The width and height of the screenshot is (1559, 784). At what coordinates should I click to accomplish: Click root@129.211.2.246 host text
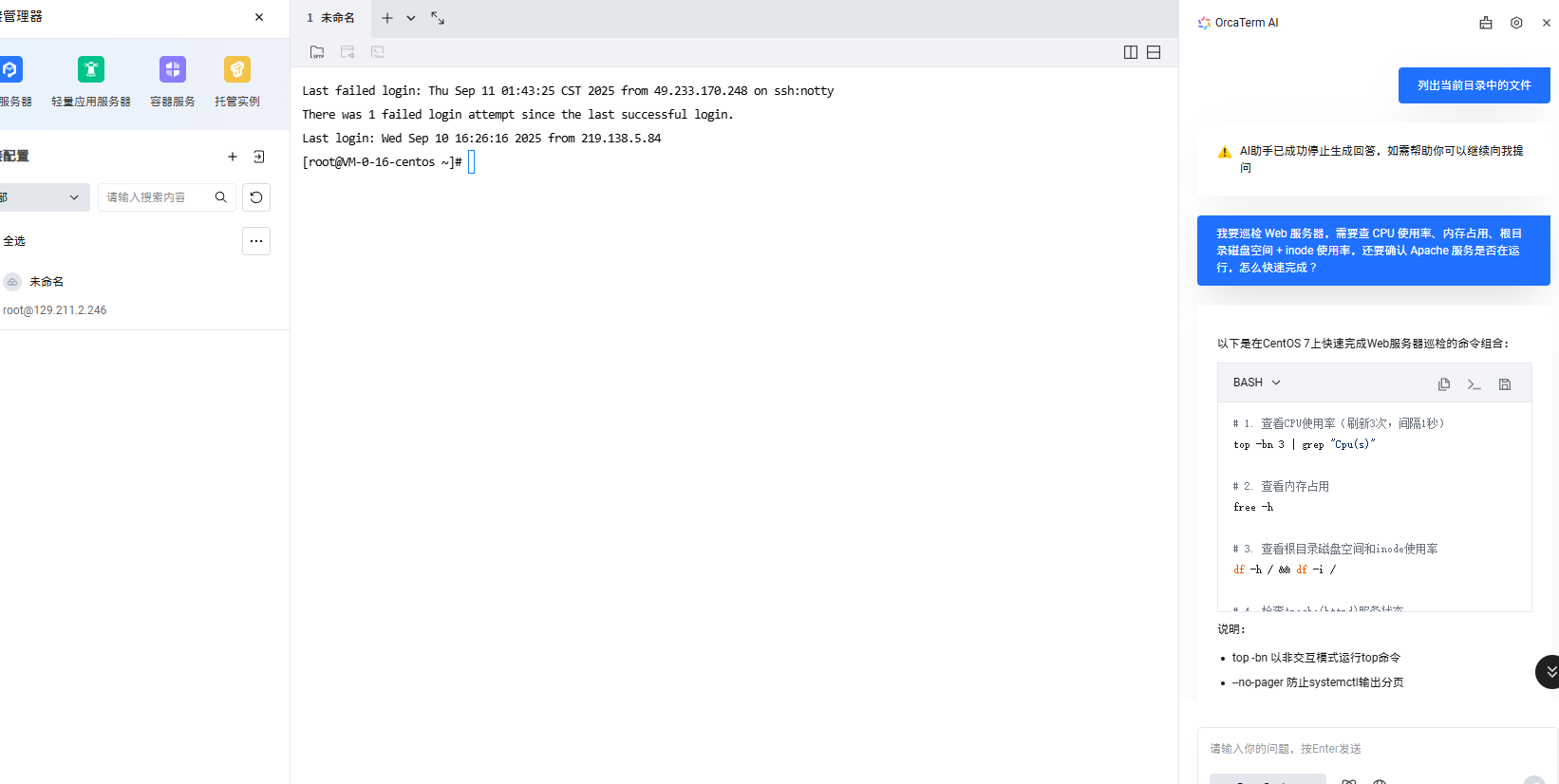[x=54, y=310]
